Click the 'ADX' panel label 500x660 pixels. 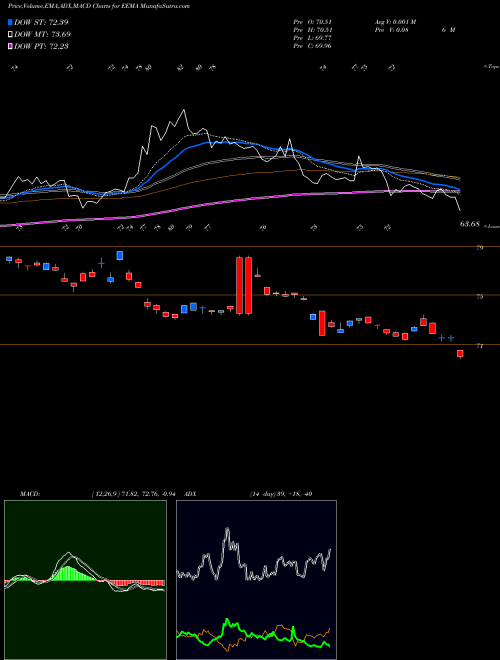[x=190, y=494]
